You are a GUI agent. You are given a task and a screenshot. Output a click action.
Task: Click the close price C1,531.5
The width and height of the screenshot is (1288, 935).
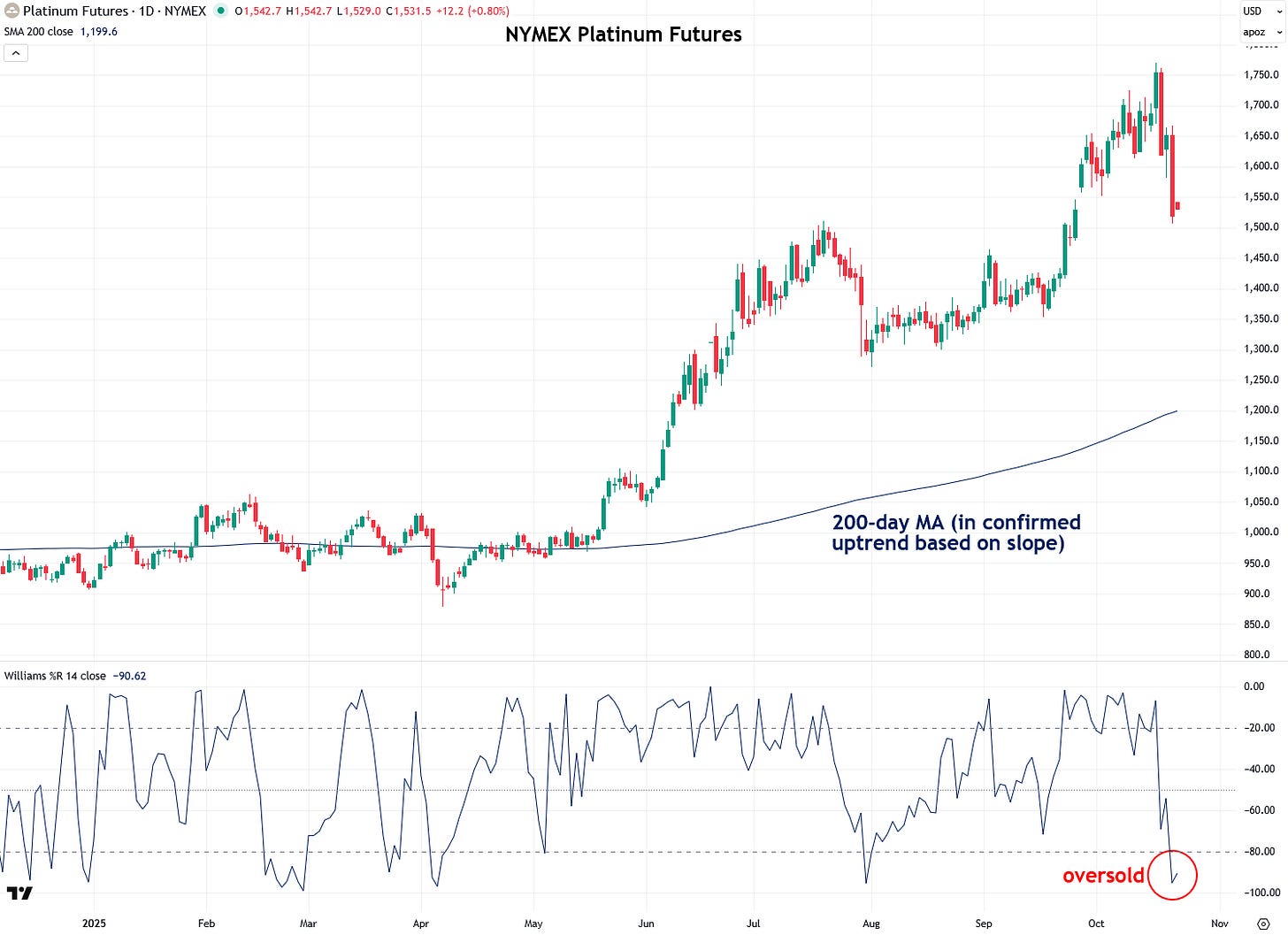click(x=409, y=11)
